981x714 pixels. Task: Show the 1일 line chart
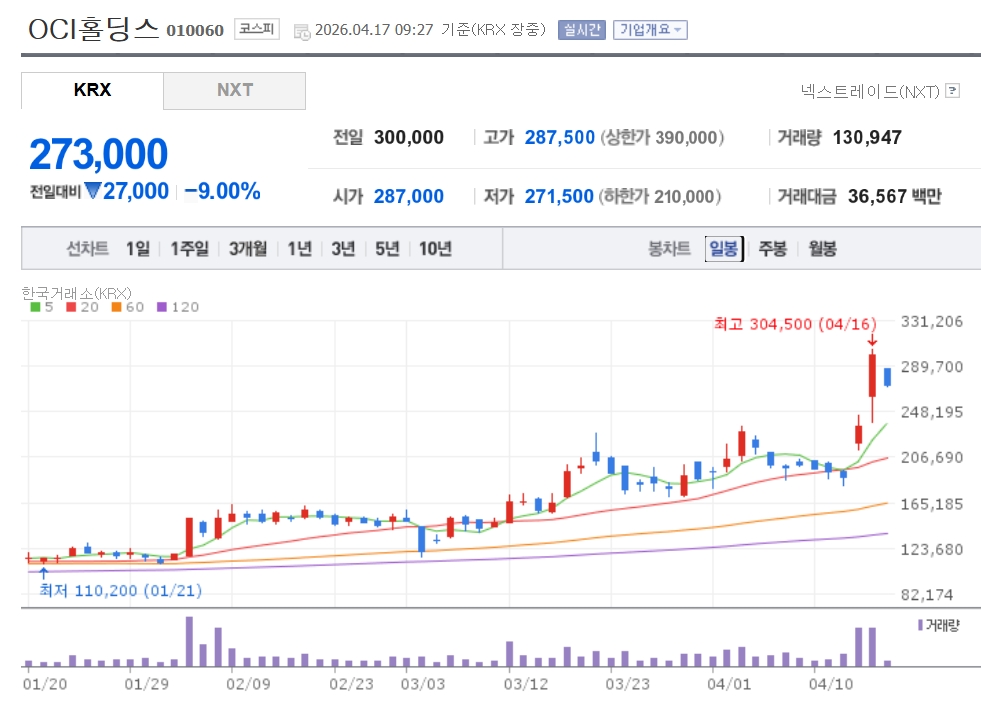point(138,249)
